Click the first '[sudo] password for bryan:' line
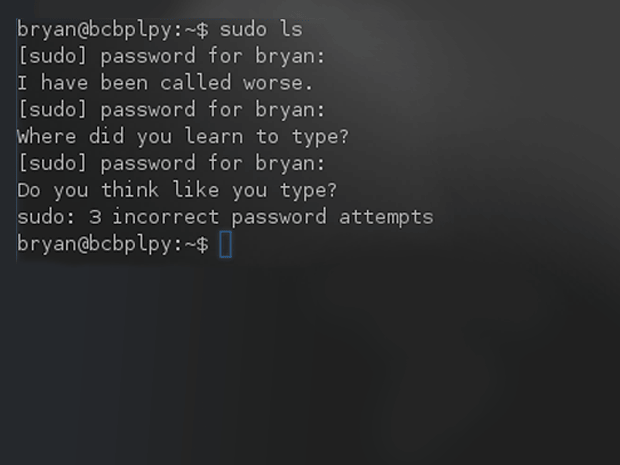 click(x=171, y=56)
